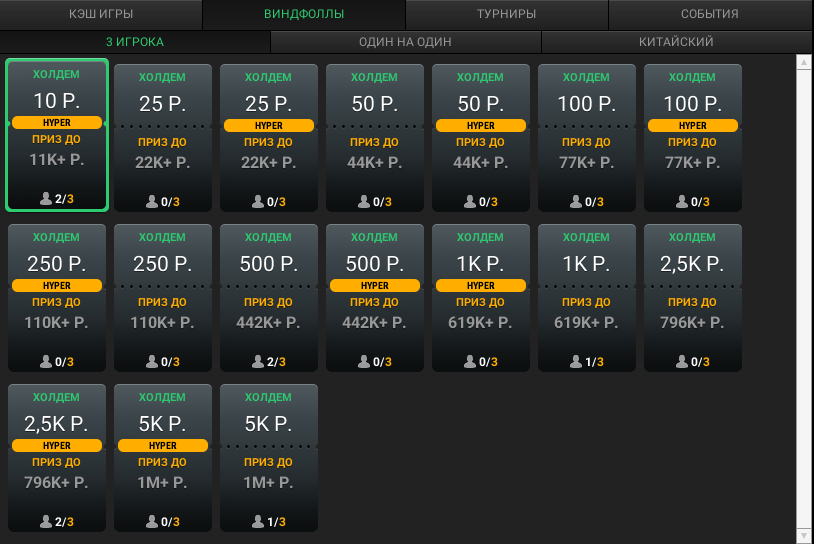Screen dimensions: 814x544
Task: Choose the ОДИН НА ОДИН sub-tab
Action: [405, 42]
